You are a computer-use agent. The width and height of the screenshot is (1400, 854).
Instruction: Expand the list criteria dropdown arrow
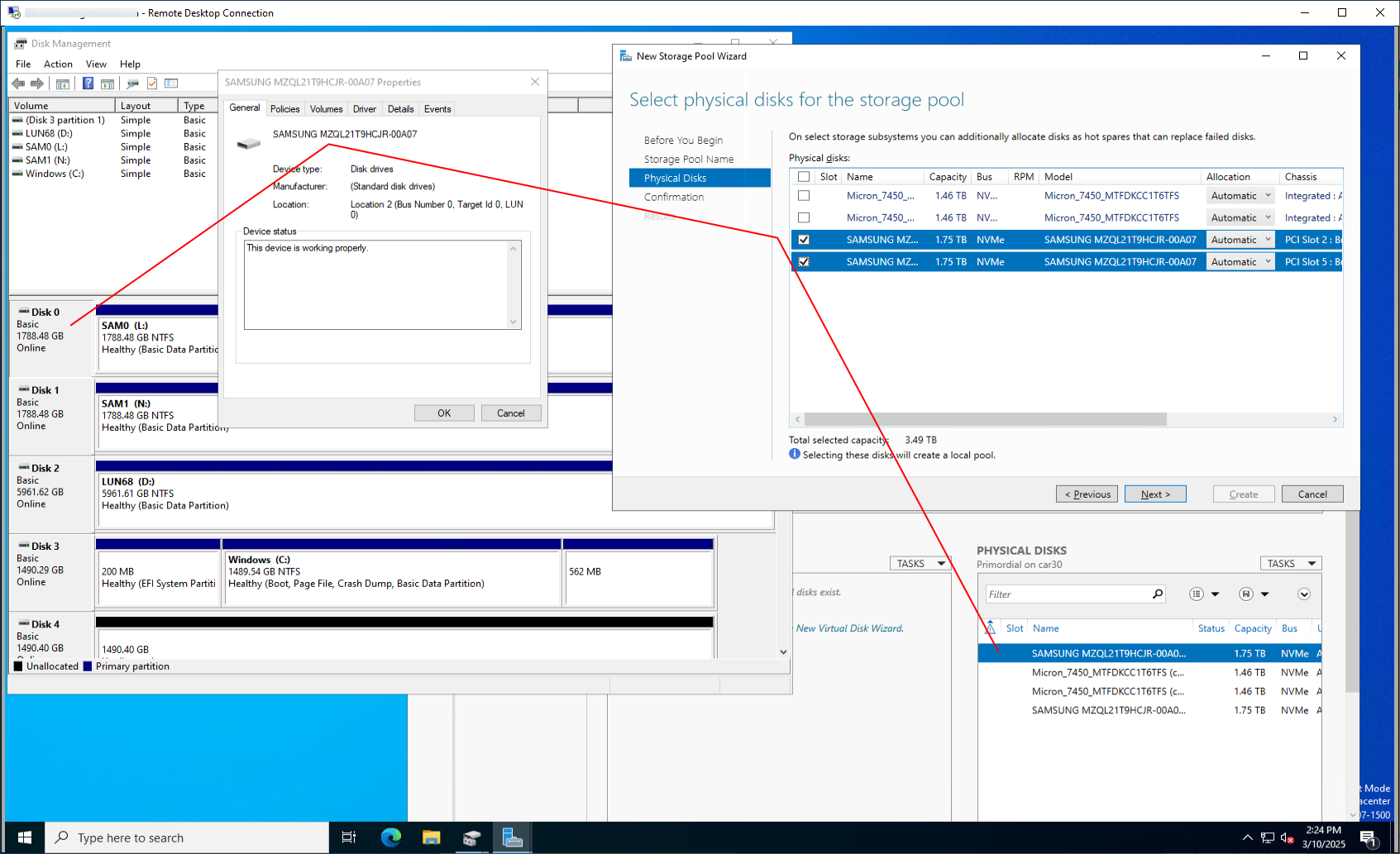click(1215, 594)
